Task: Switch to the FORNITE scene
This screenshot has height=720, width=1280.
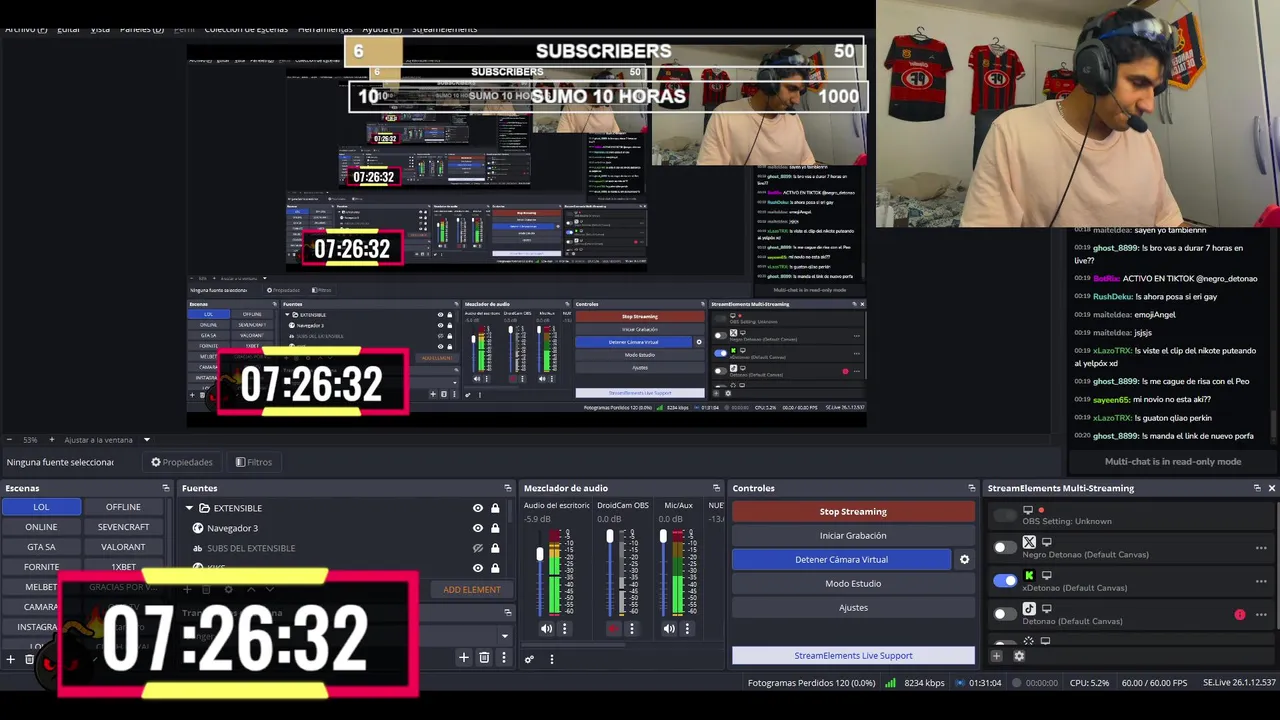Action: [x=41, y=567]
